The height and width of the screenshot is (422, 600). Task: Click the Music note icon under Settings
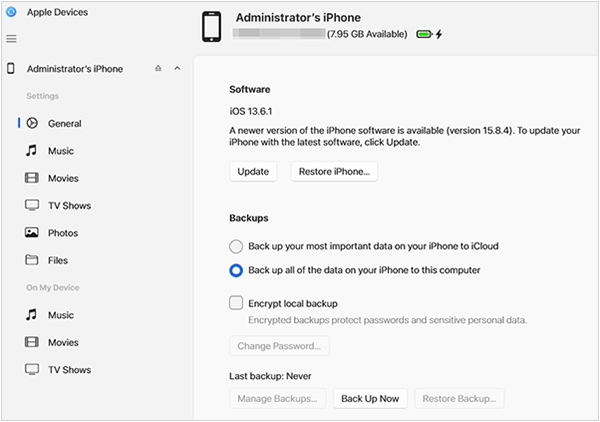[x=31, y=150]
